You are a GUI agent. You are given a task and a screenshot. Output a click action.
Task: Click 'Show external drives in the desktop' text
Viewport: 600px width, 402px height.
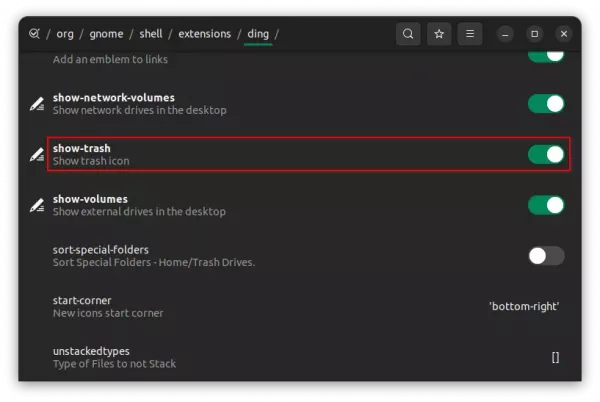[139, 212]
